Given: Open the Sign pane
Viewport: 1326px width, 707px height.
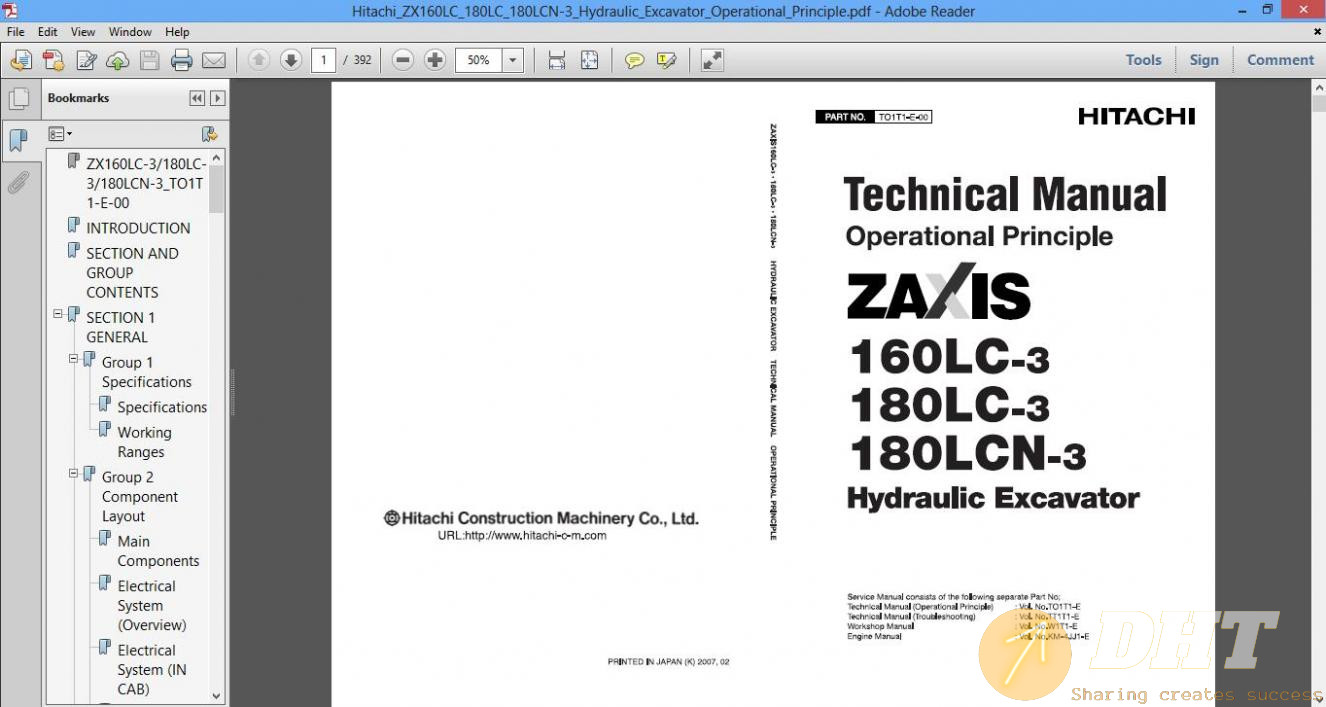Looking at the screenshot, I should (x=1204, y=60).
